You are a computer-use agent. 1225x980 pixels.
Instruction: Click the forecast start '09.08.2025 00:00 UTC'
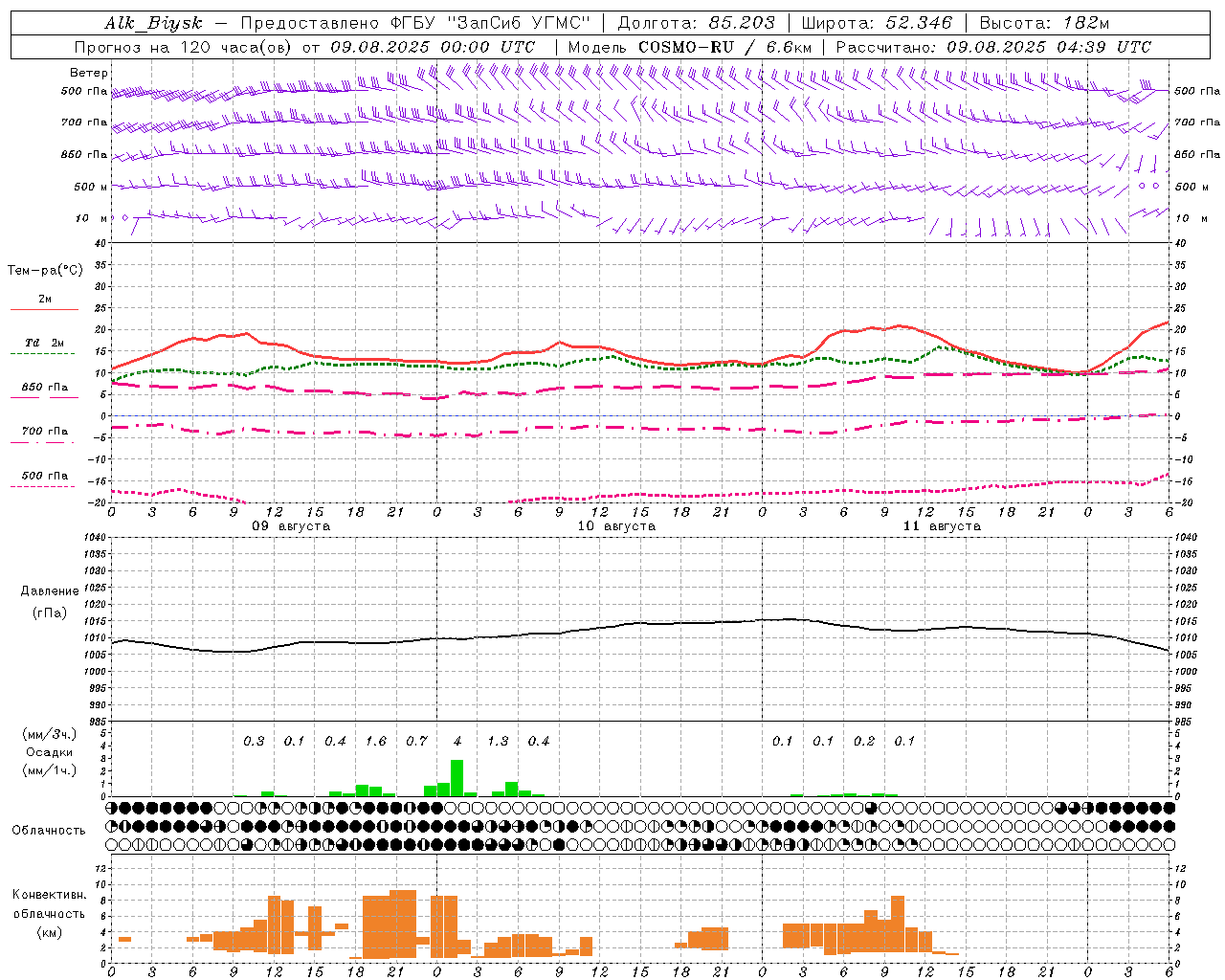point(433,47)
